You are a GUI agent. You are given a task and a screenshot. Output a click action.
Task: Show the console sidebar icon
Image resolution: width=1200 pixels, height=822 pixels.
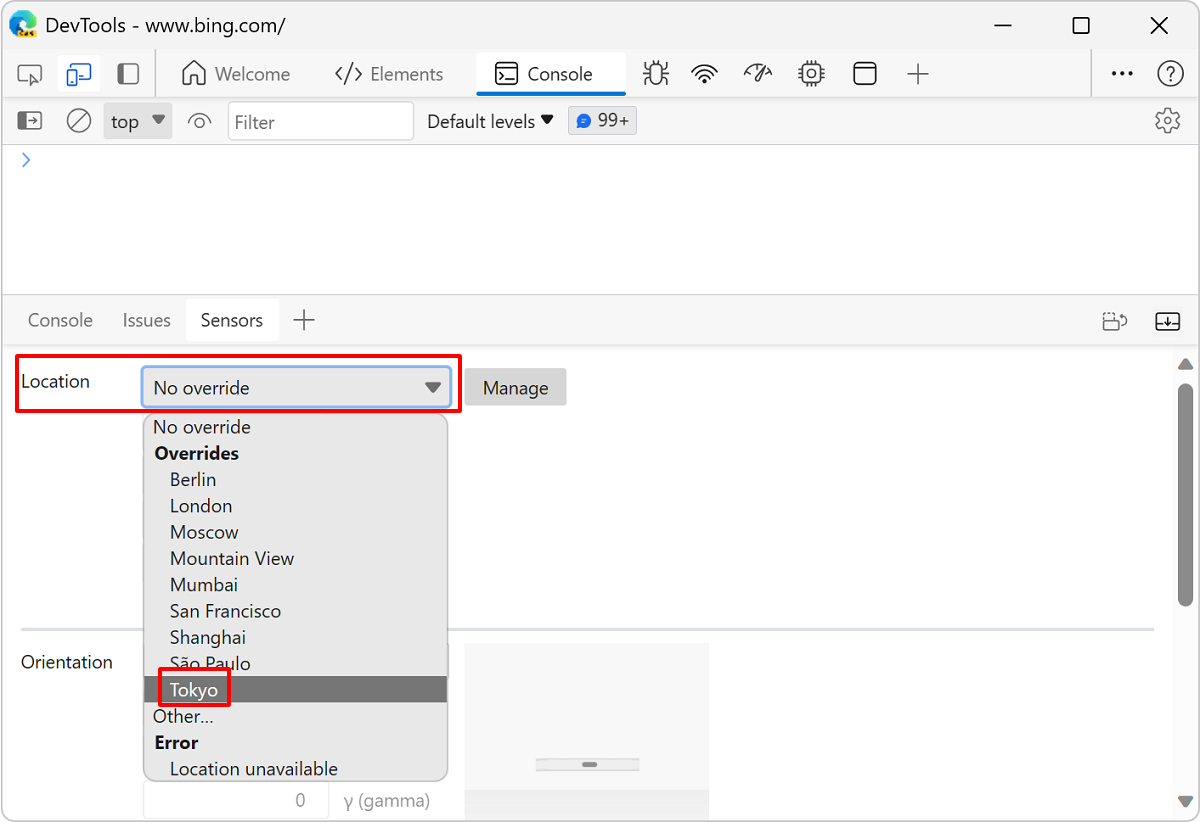coord(30,121)
